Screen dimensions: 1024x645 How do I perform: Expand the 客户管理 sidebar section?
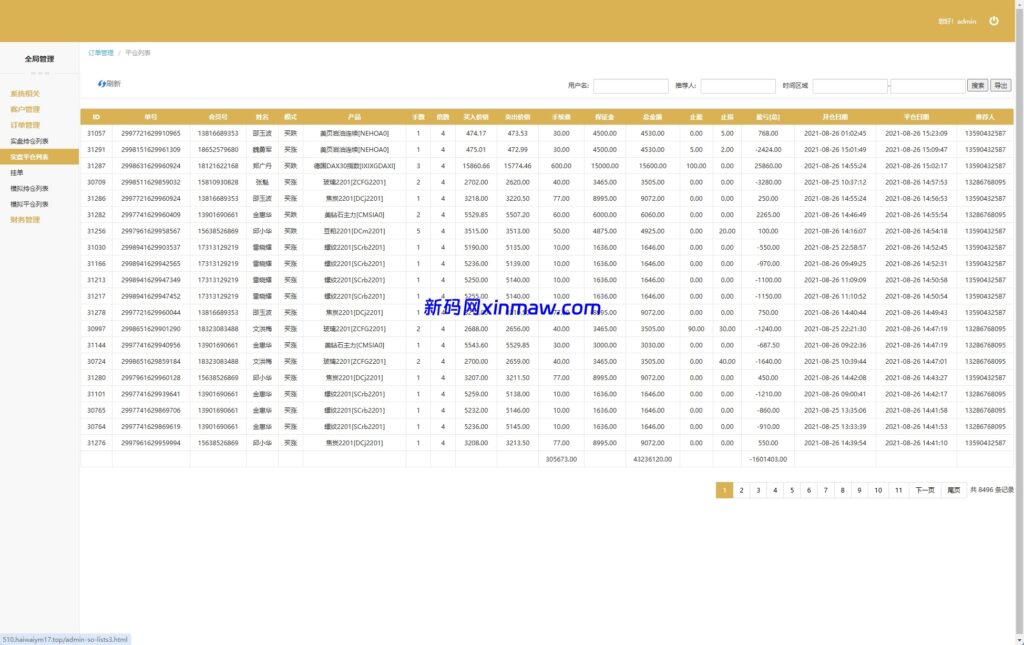coord(25,109)
